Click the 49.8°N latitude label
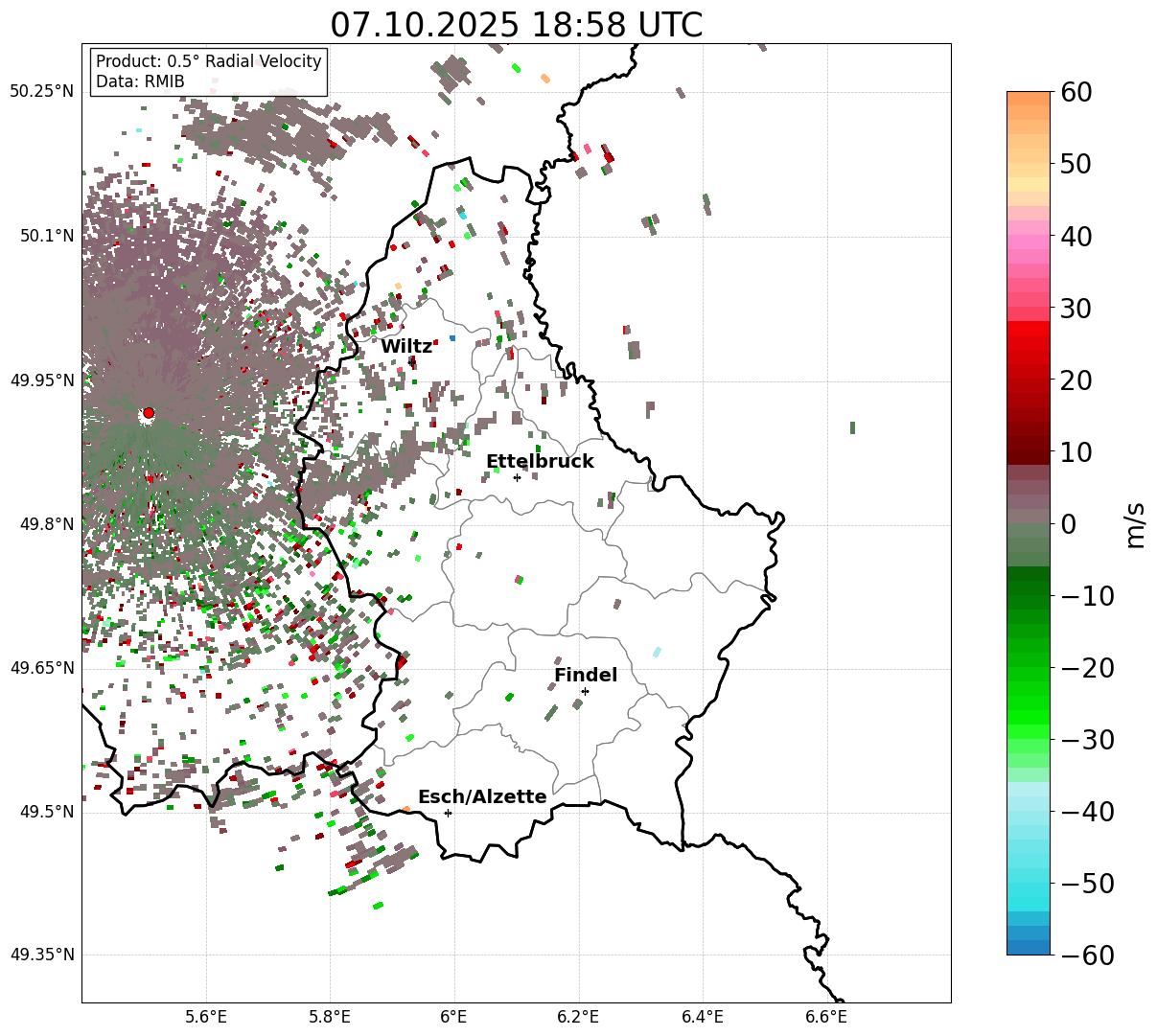 46,524
